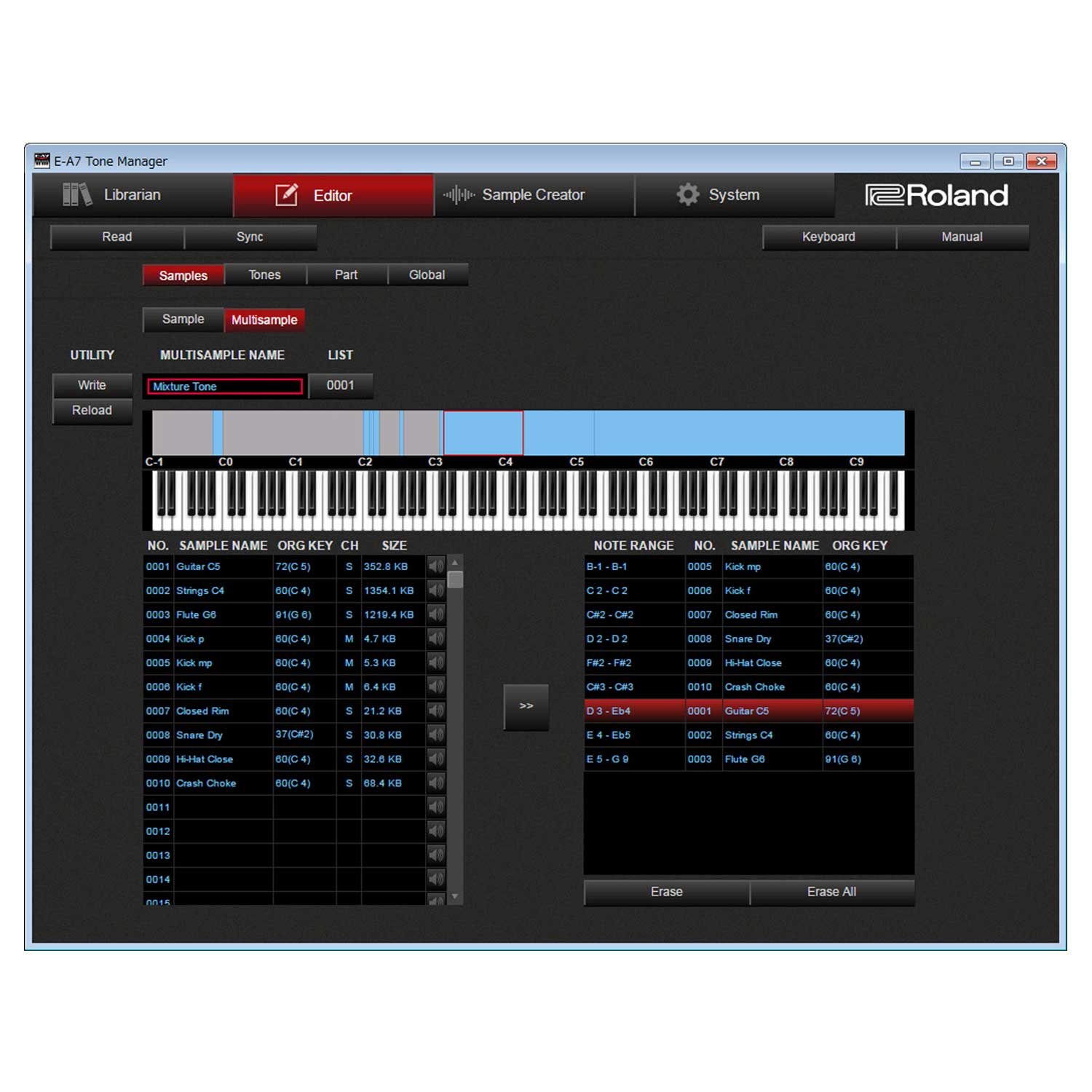Image resolution: width=1092 pixels, height=1092 pixels.
Task: Click the speaker icon in row 0014
Action: 435,879
